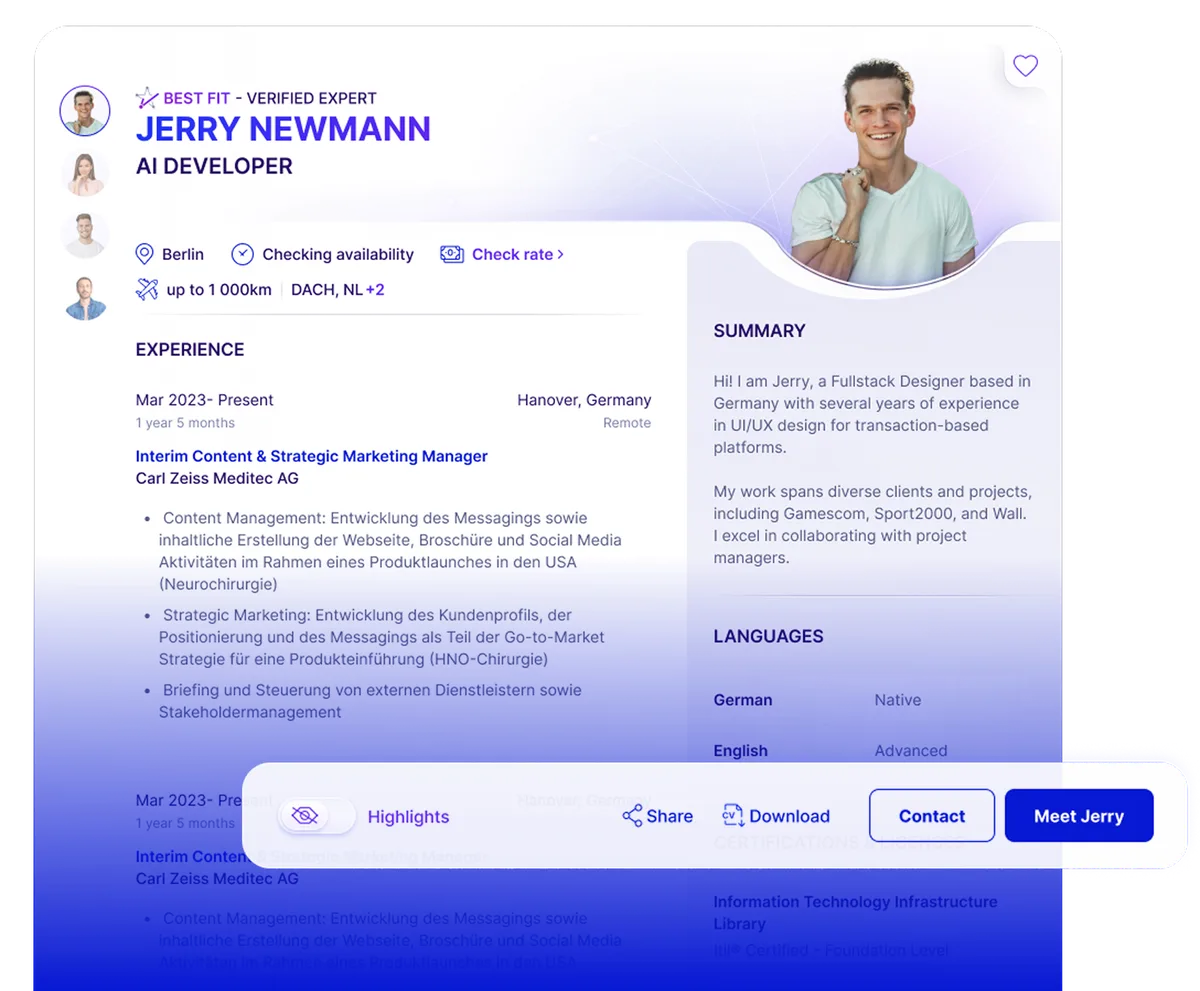Click the Share text label
The width and height of the screenshot is (1200, 991).
[x=669, y=816]
